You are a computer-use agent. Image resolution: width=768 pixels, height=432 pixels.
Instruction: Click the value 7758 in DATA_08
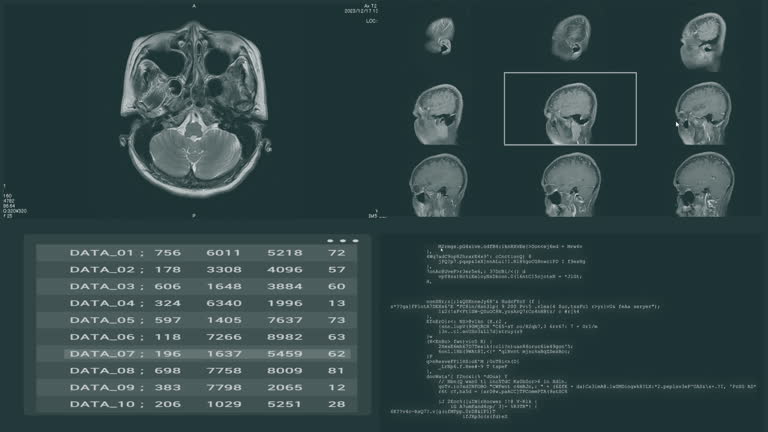[x=224, y=370]
